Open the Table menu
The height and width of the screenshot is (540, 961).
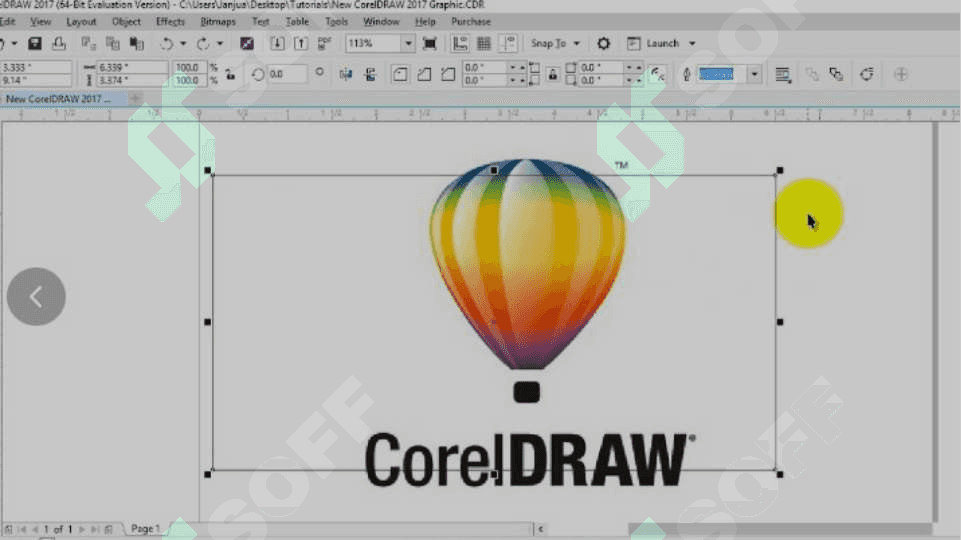[x=297, y=21]
